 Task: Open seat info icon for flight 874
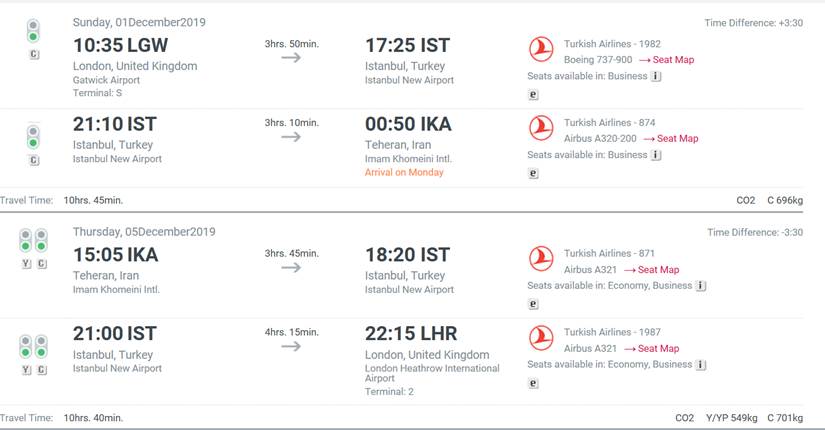coord(656,155)
